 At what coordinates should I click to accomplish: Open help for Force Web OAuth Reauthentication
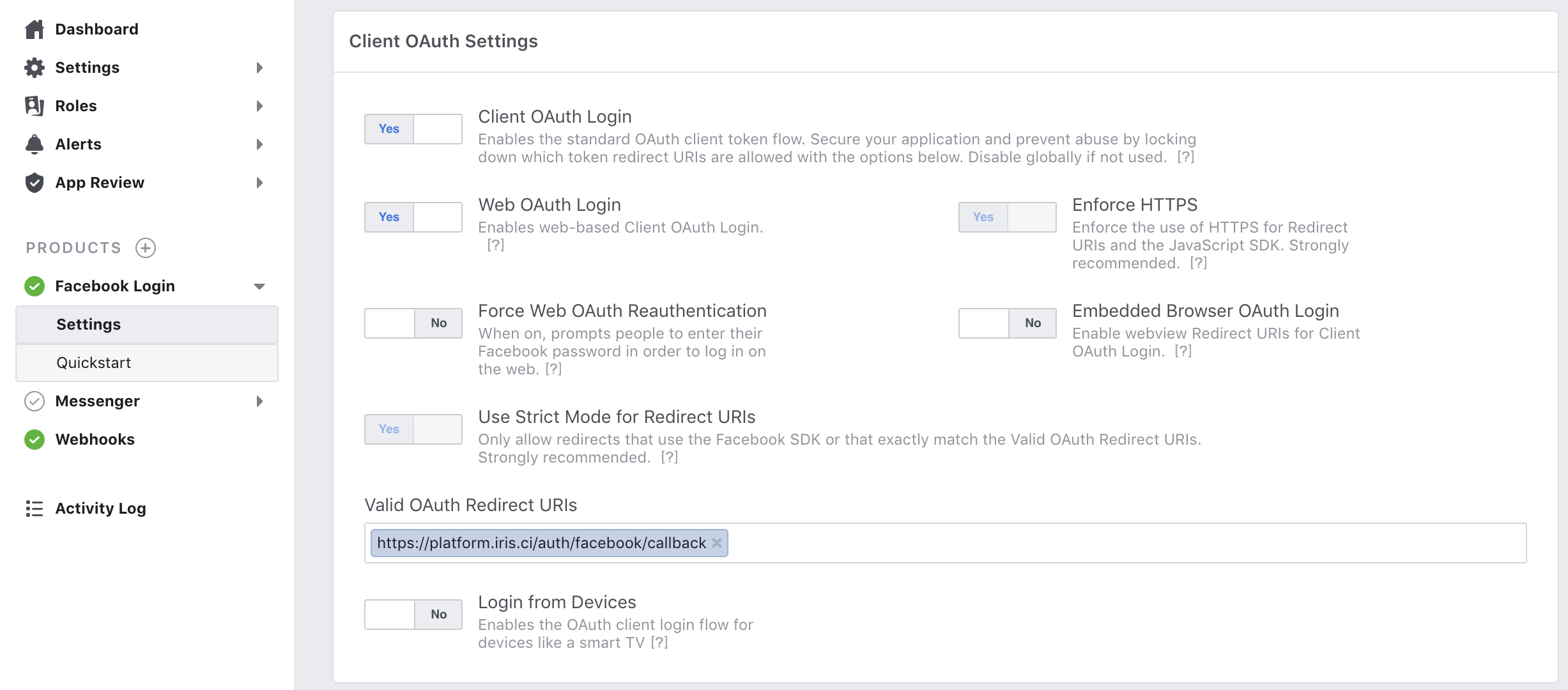[553, 369]
